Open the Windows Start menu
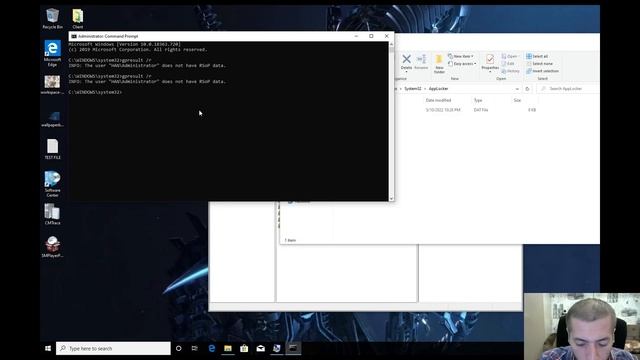The height and width of the screenshot is (360, 640). (x=48, y=348)
